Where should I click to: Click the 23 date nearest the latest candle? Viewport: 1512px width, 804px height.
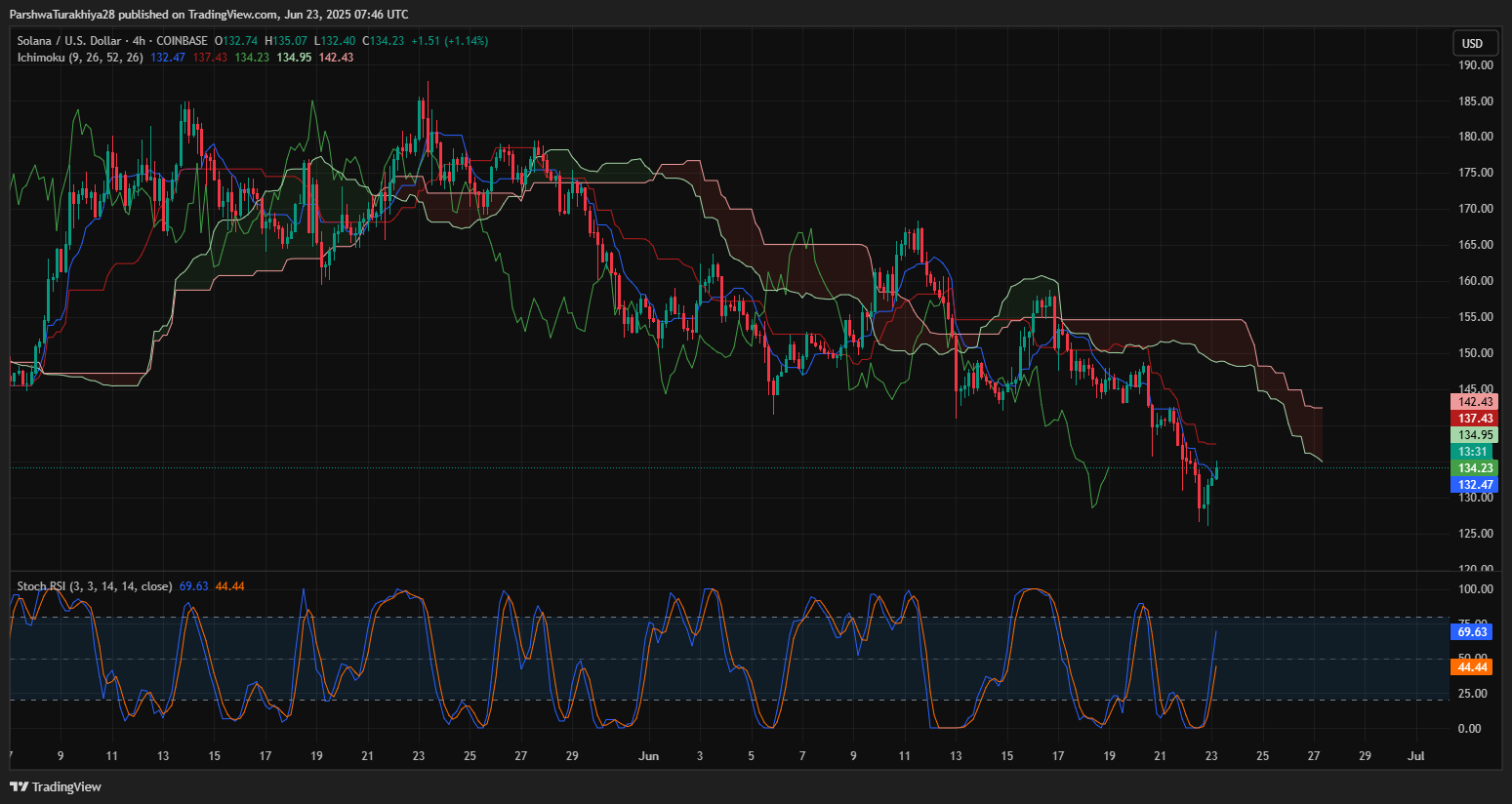tap(1211, 756)
